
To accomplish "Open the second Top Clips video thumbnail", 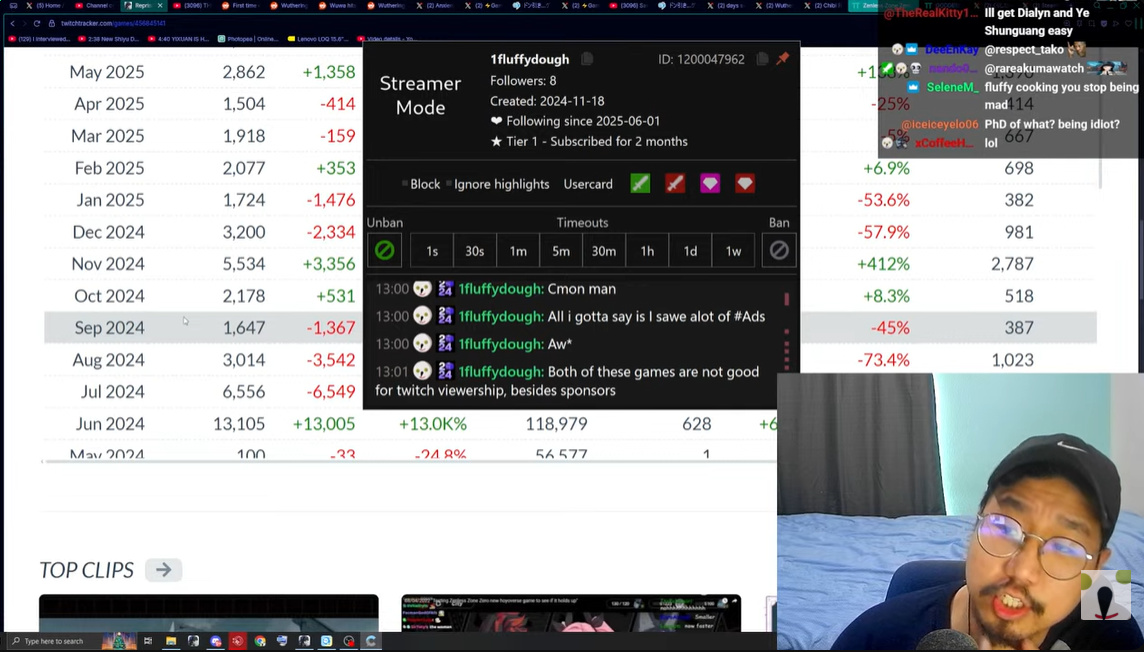I will click(571, 613).
